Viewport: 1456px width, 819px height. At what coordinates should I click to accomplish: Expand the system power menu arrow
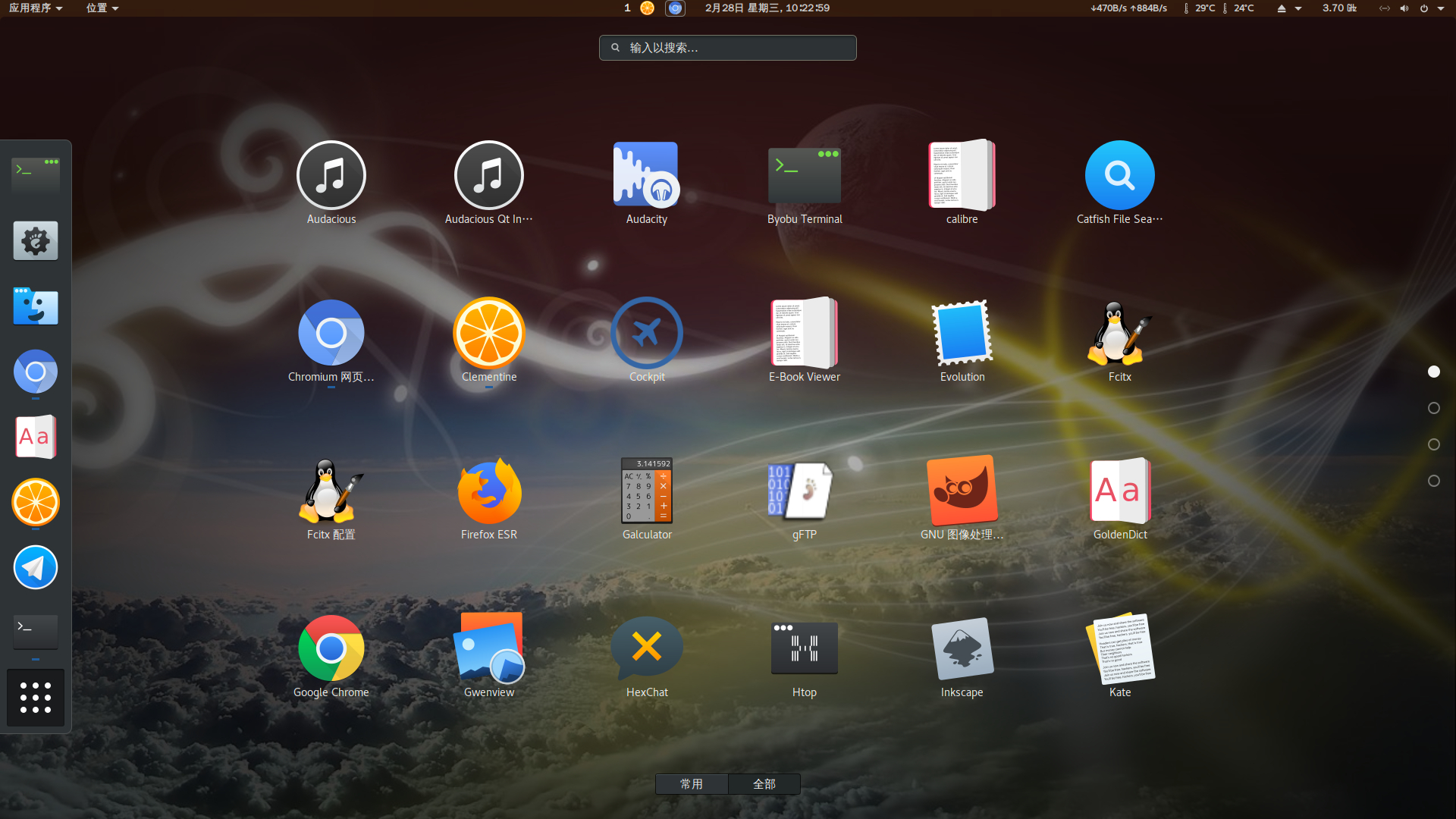pos(1440,8)
